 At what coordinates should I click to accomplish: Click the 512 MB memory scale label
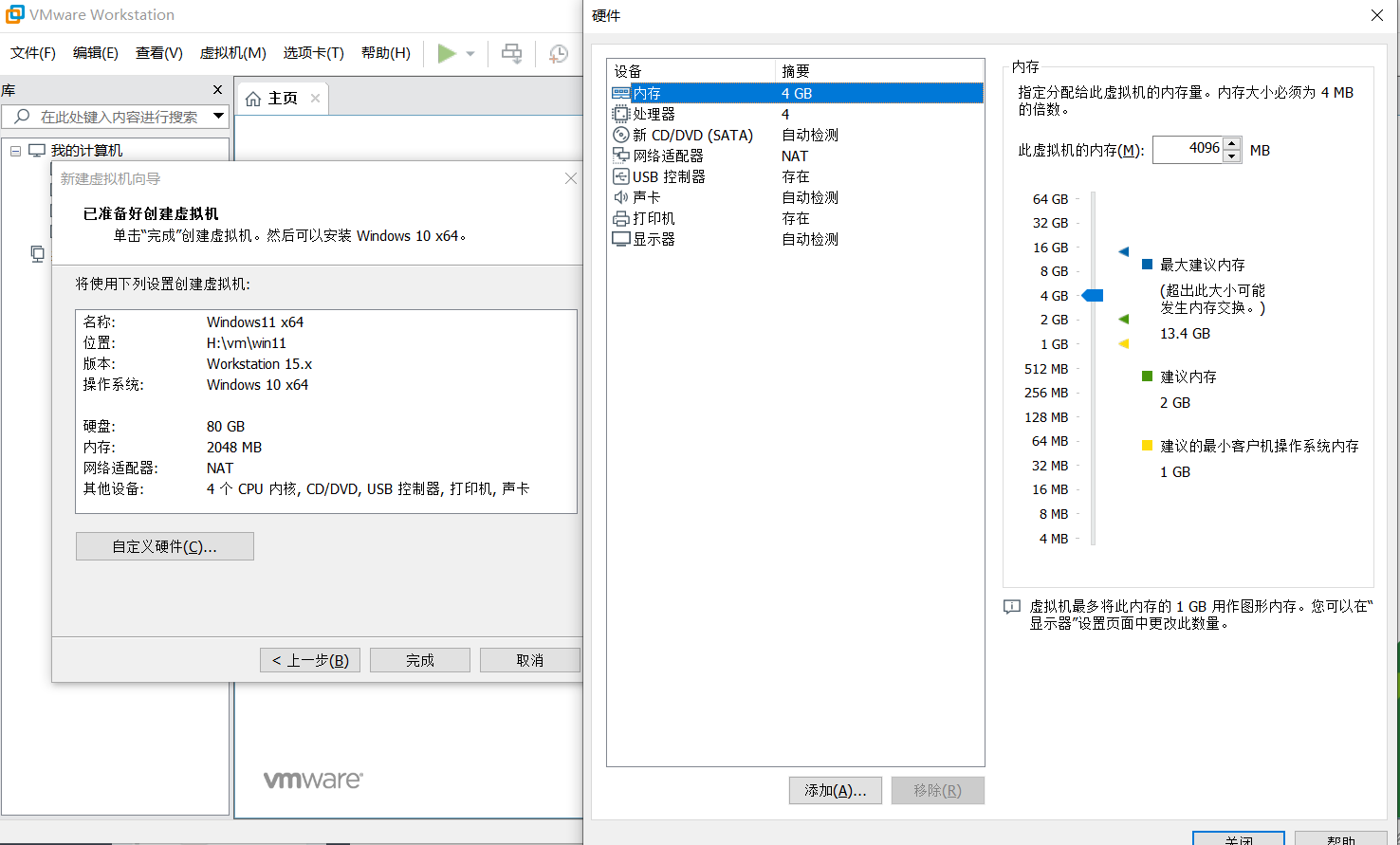click(x=1046, y=369)
